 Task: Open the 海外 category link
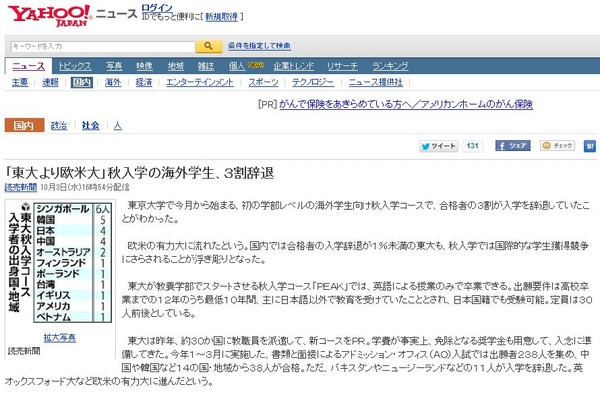pyautogui.click(x=113, y=82)
